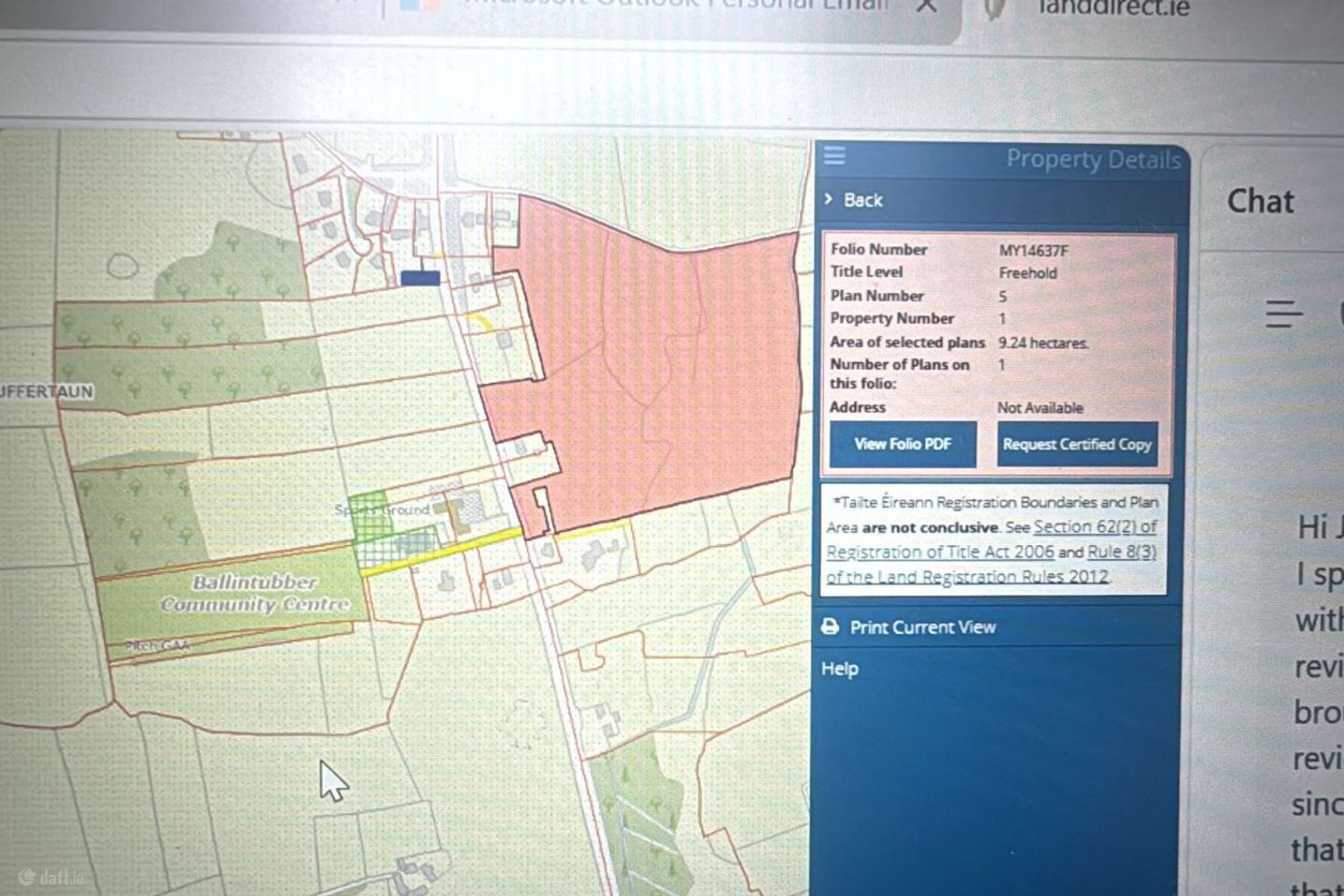Screen dimensions: 1344x896
Task: Open the Property Details hamburger menu
Action: click(834, 156)
